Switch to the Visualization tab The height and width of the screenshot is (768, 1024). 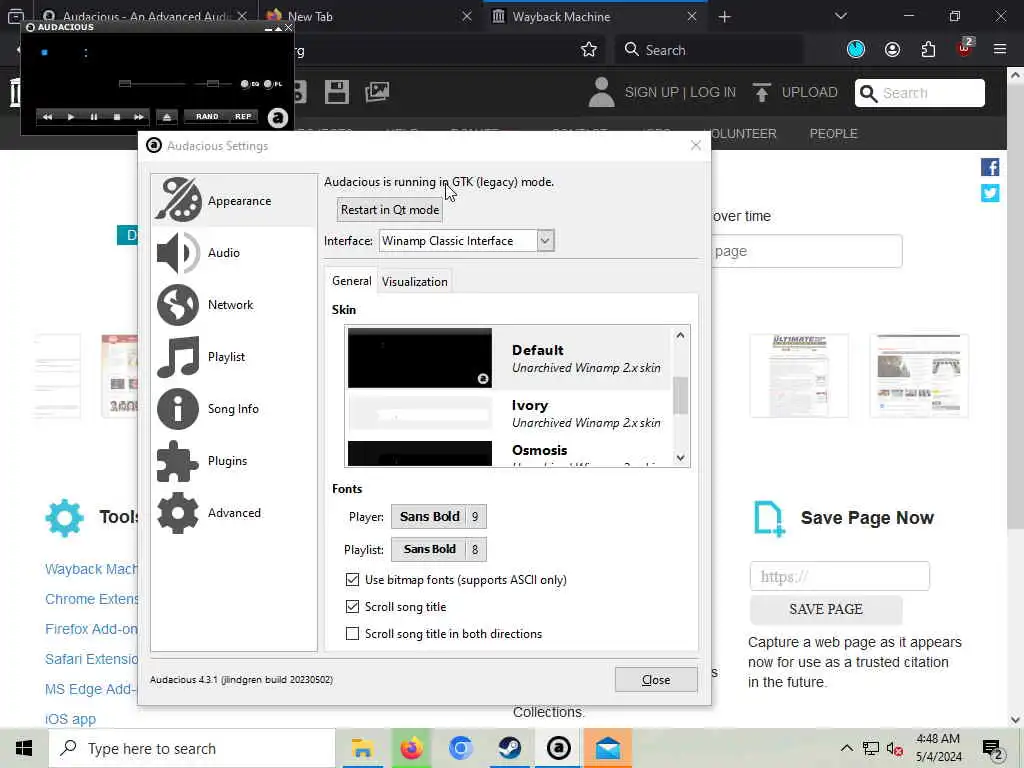click(415, 281)
